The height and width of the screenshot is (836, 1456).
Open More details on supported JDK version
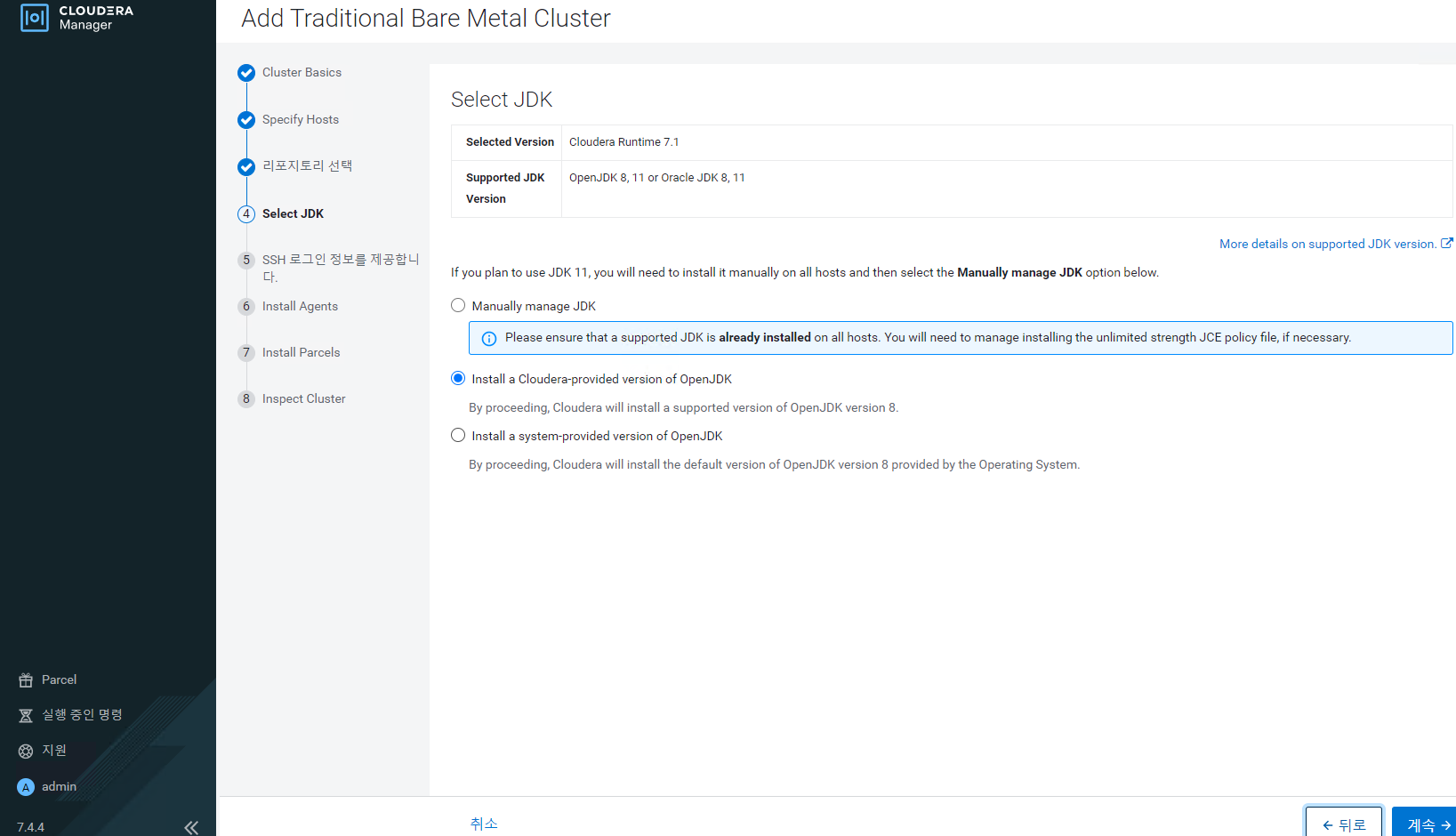(x=1327, y=244)
